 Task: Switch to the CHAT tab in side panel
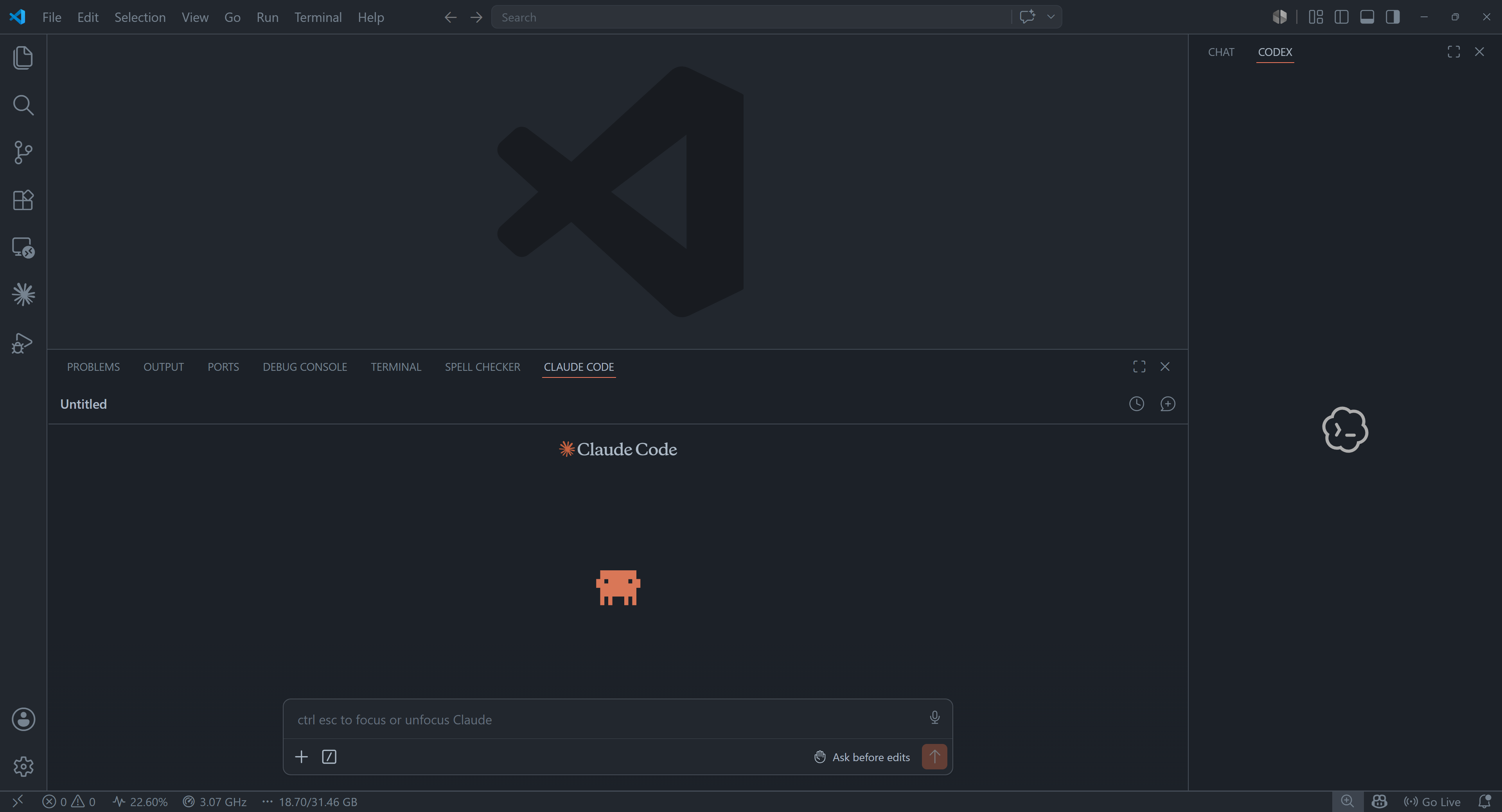tap(1221, 52)
